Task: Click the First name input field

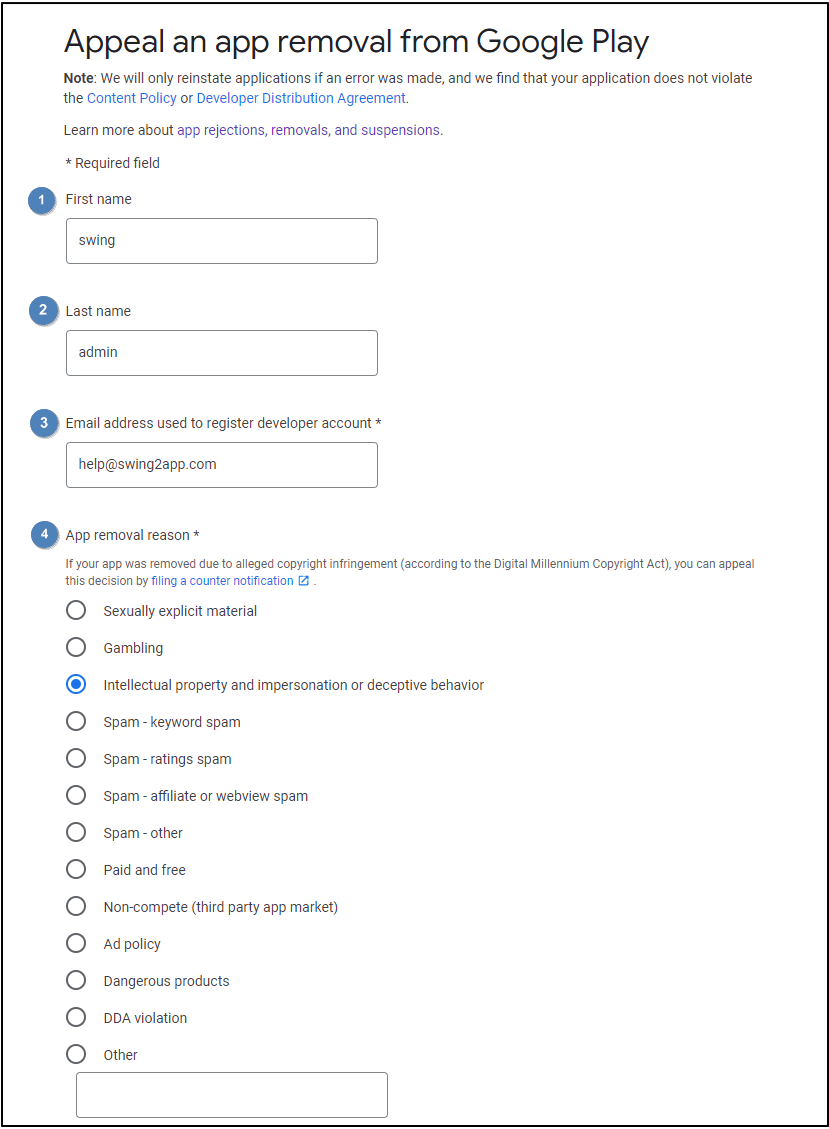Action: [x=221, y=241]
